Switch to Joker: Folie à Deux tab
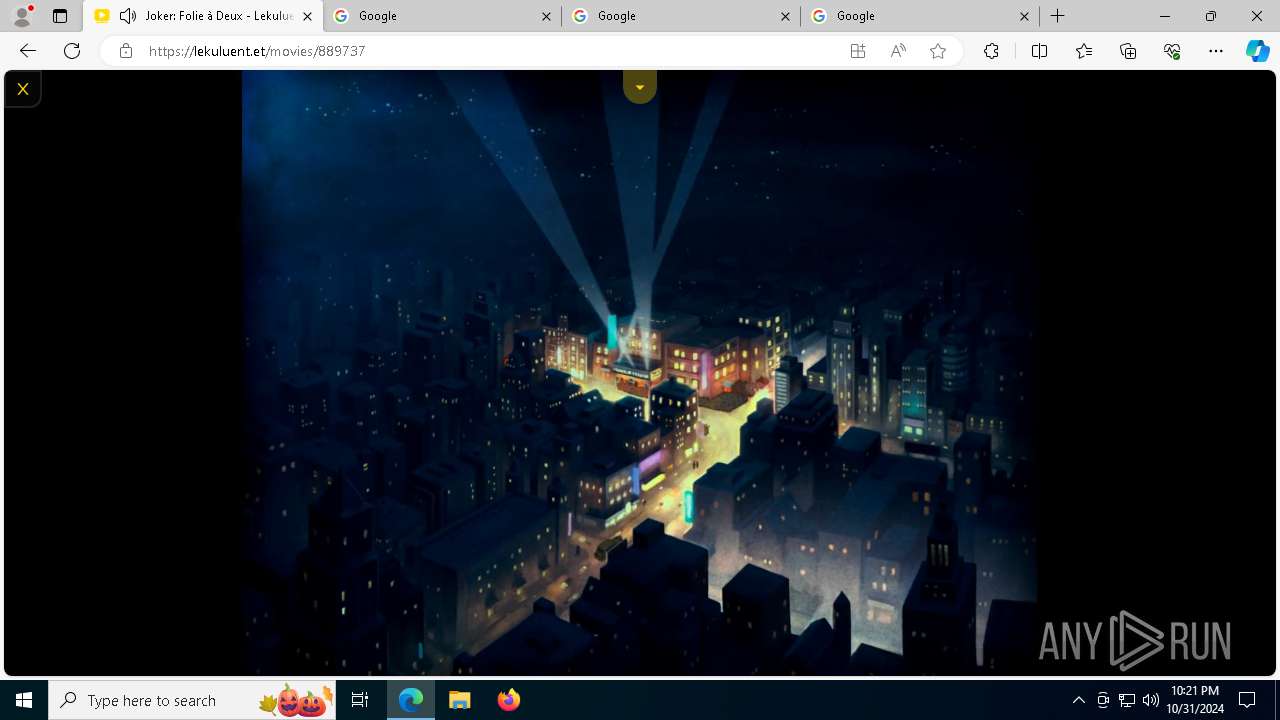 point(203,16)
